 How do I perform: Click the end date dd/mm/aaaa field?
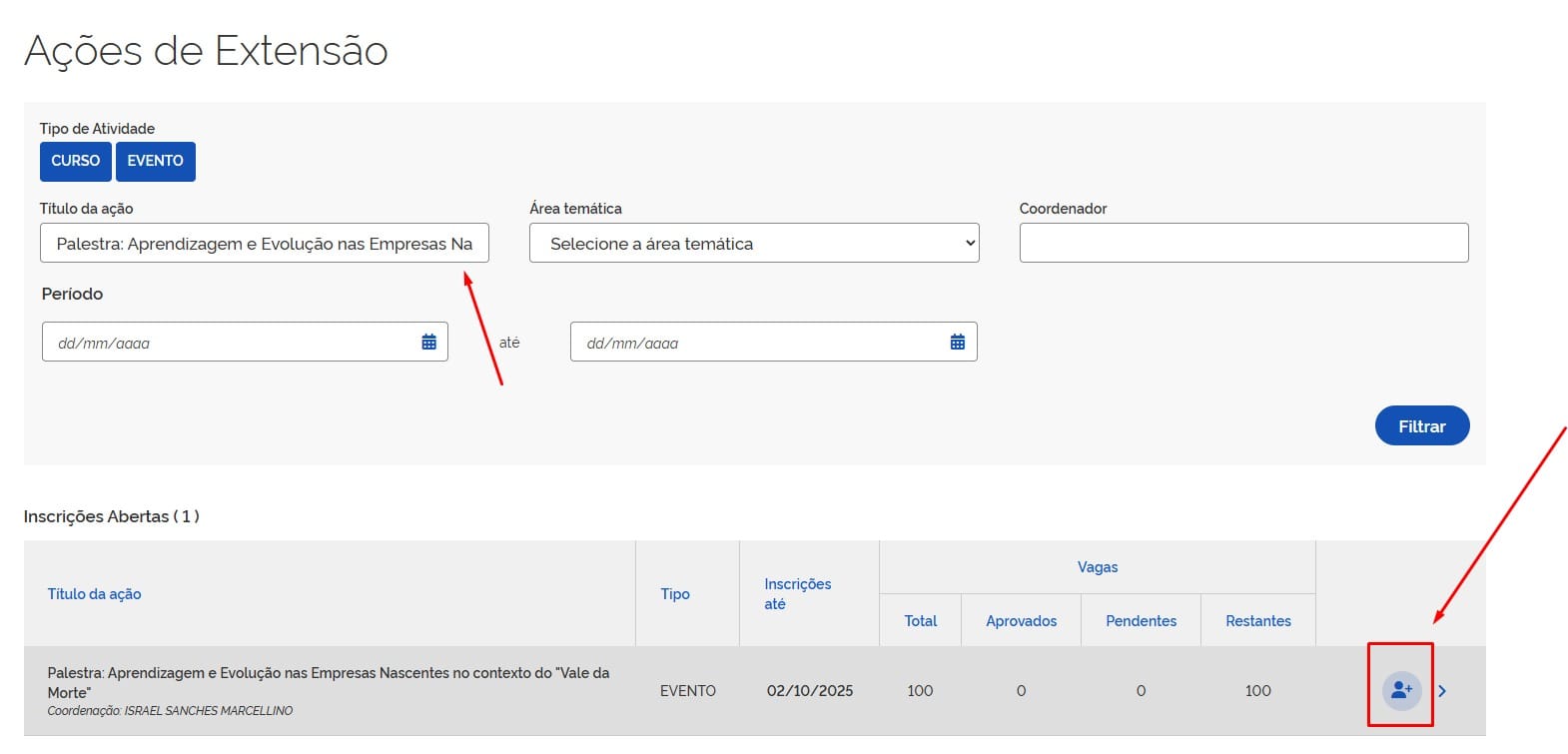pos(759,343)
